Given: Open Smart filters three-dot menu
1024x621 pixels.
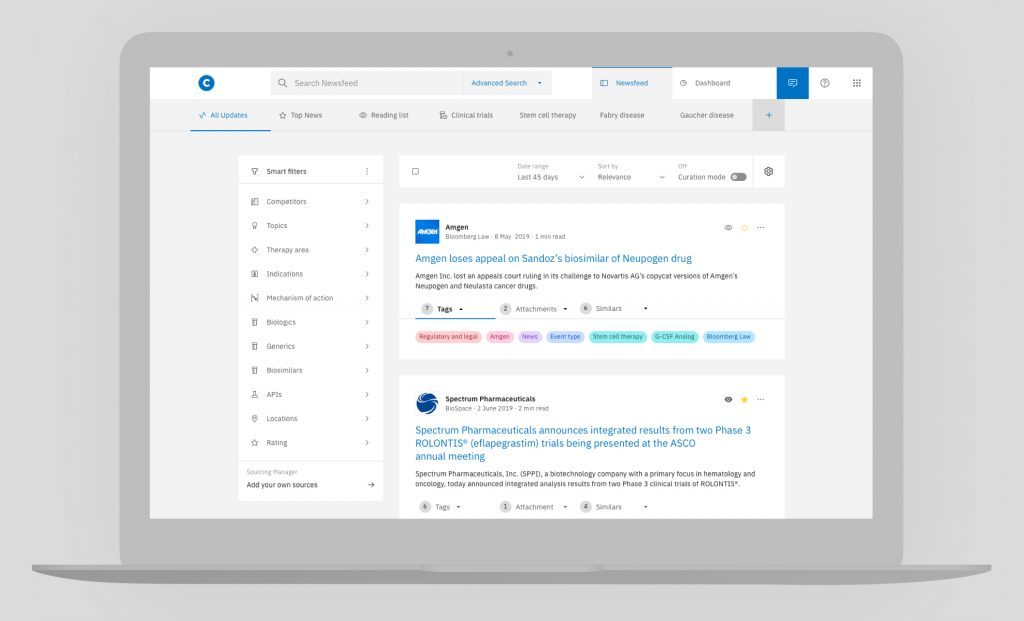Looking at the screenshot, I should [367, 171].
